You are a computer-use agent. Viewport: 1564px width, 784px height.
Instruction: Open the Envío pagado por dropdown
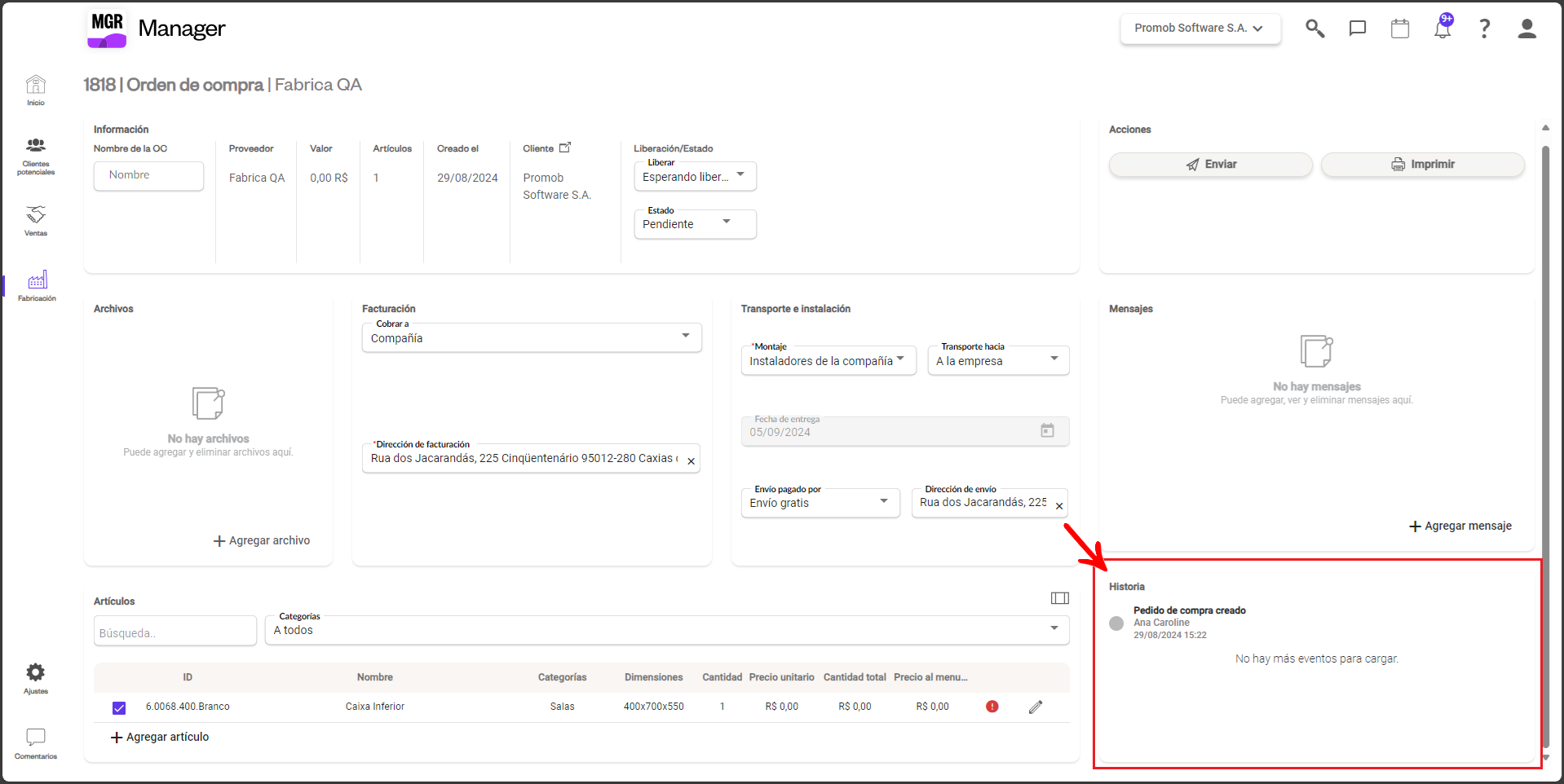pyautogui.click(x=820, y=503)
